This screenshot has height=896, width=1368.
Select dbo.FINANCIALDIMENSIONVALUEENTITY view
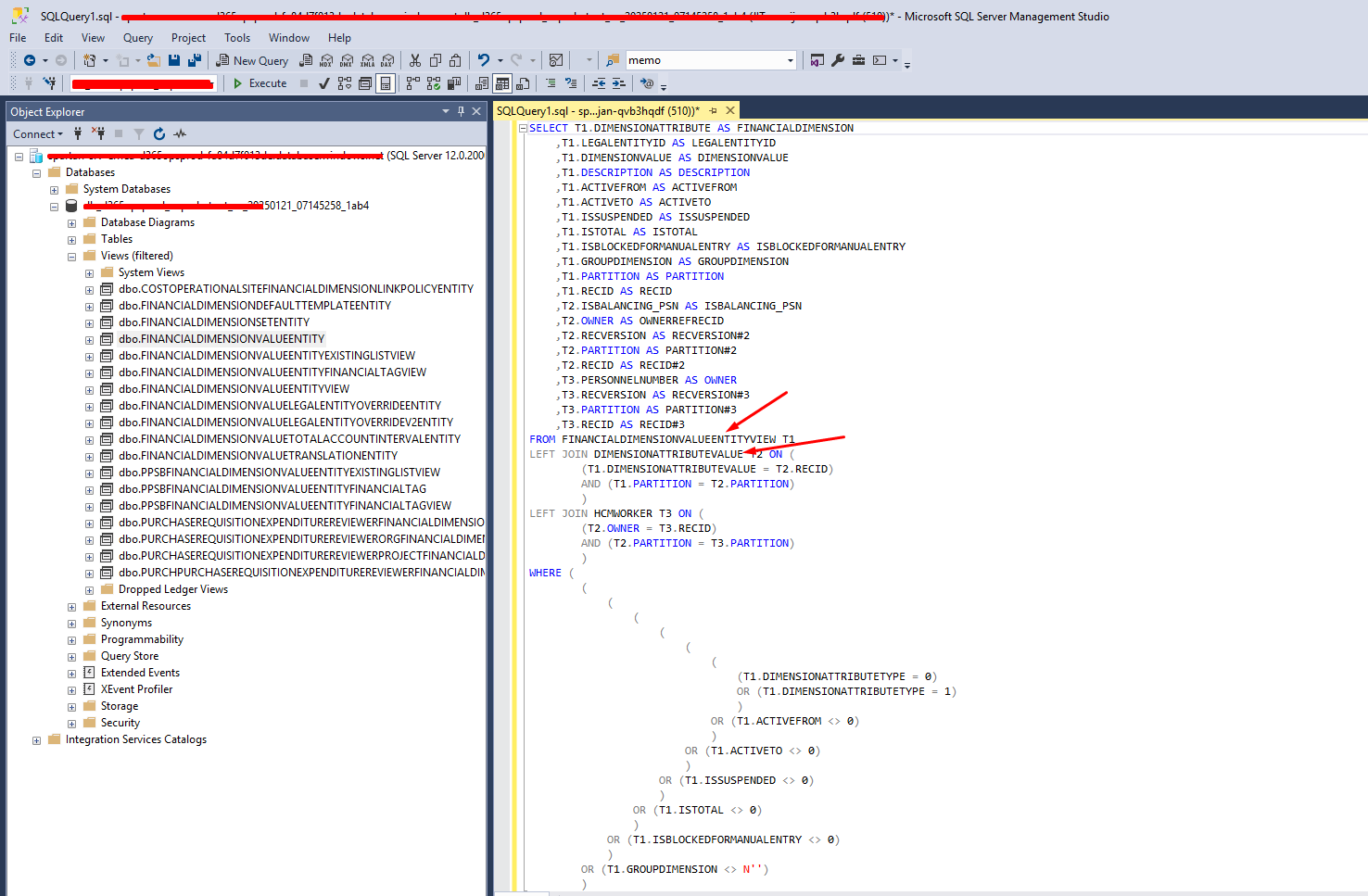pos(222,339)
